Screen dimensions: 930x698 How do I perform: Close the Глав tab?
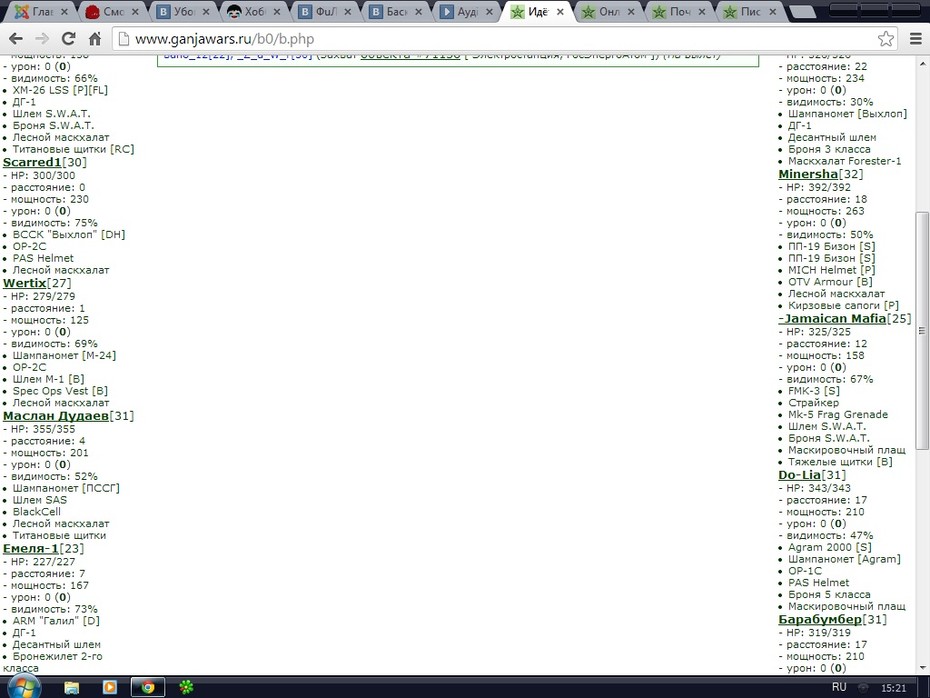click(65, 12)
